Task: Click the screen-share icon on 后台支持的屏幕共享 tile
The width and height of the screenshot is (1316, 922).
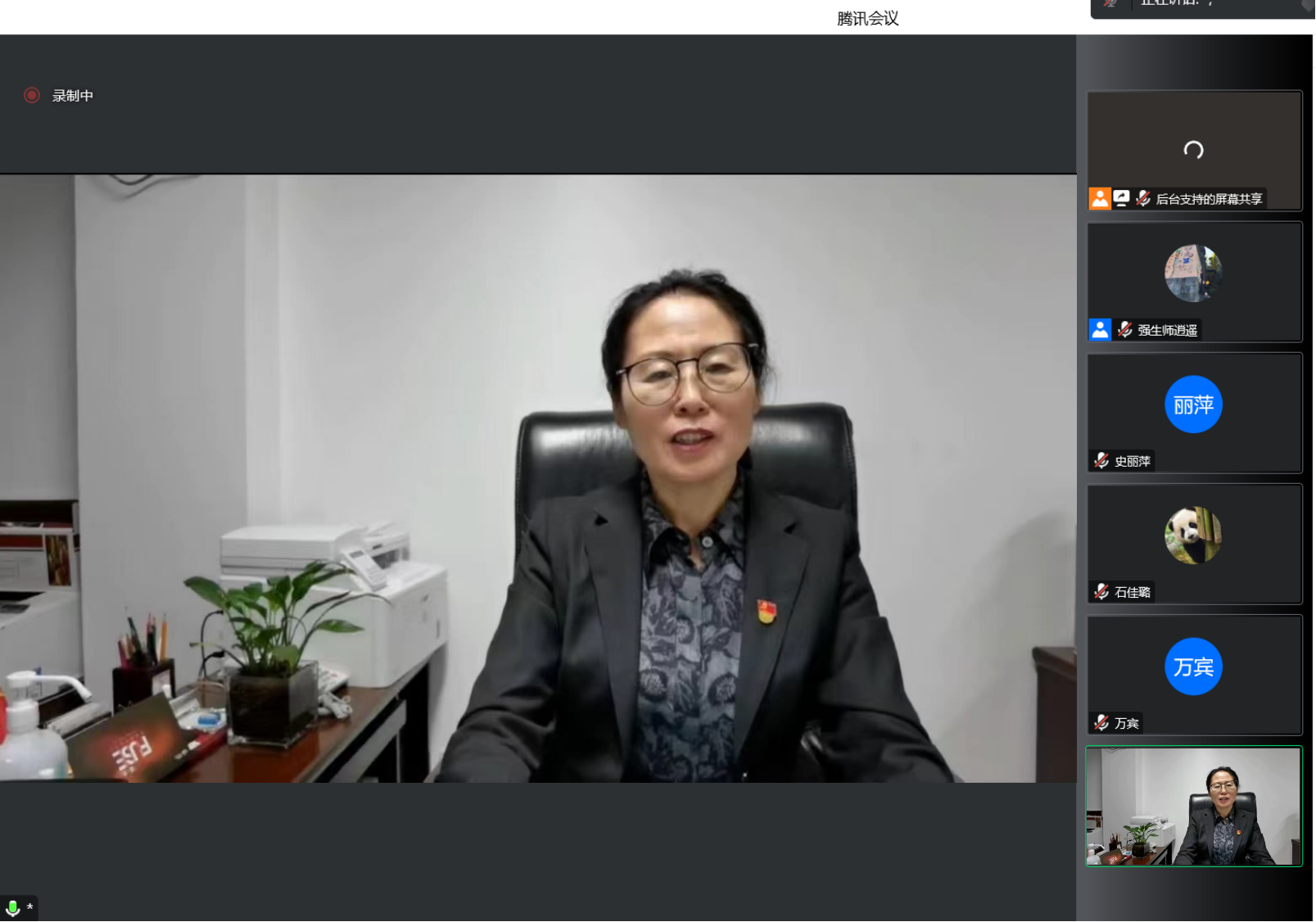Action: (1121, 198)
